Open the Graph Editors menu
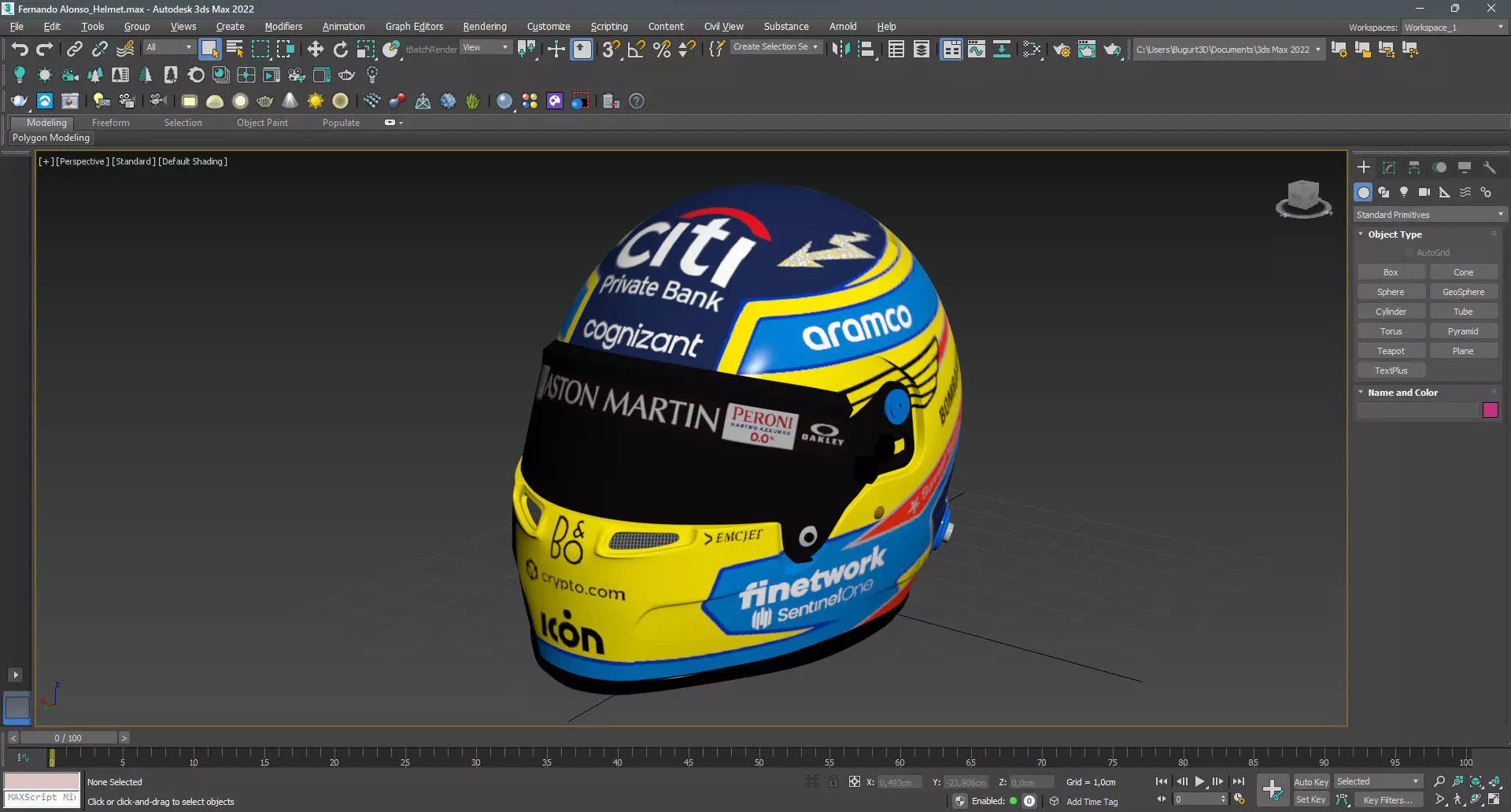The height and width of the screenshot is (812, 1511). pyautogui.click(x=414, y=27)
